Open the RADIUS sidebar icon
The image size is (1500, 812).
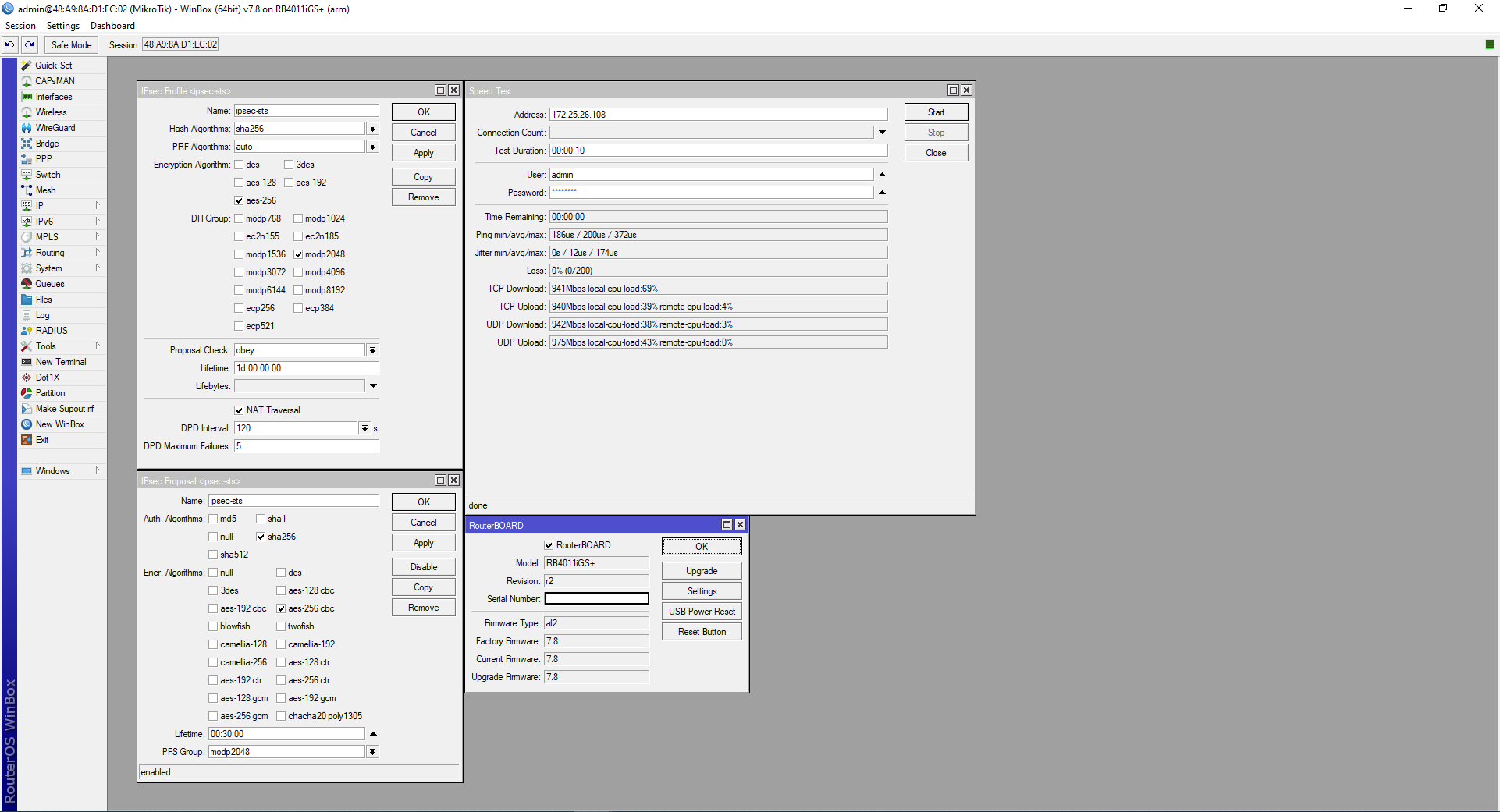point(27,331)
